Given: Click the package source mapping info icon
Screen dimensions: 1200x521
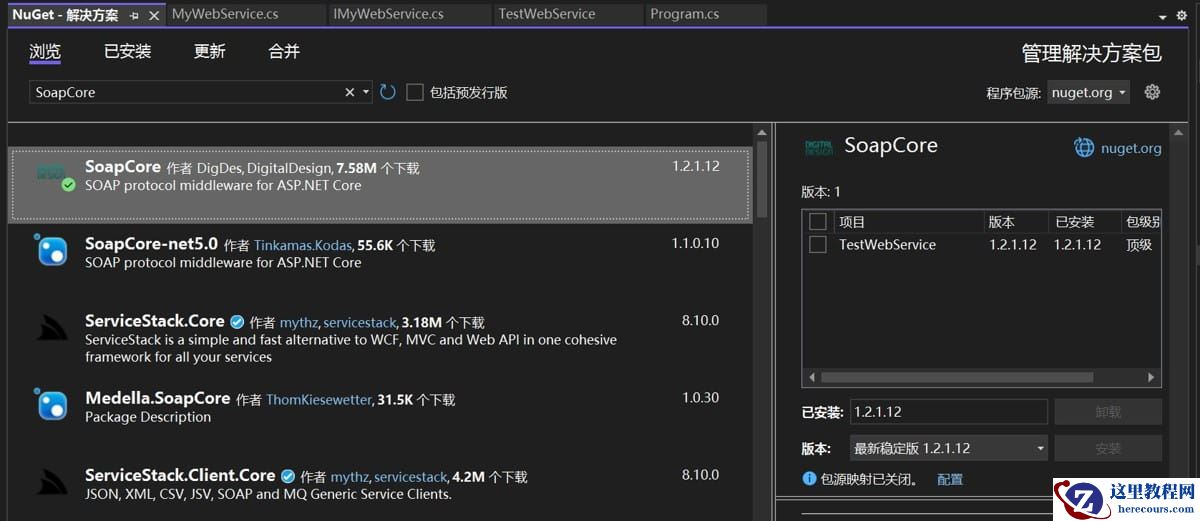Looking at the screenshot, I should coord(809,479).
